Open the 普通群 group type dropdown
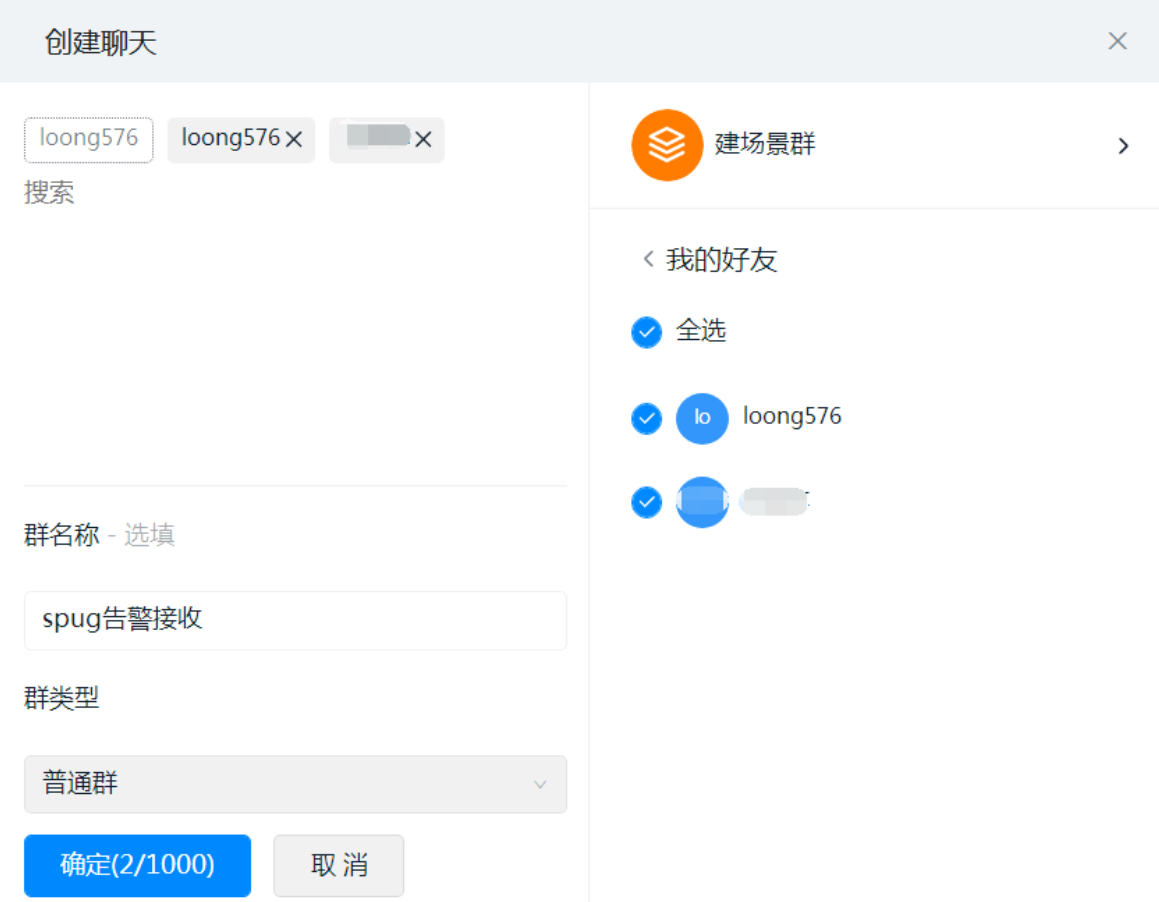Viewport: 1159px width, 902px height. (295, 784)
